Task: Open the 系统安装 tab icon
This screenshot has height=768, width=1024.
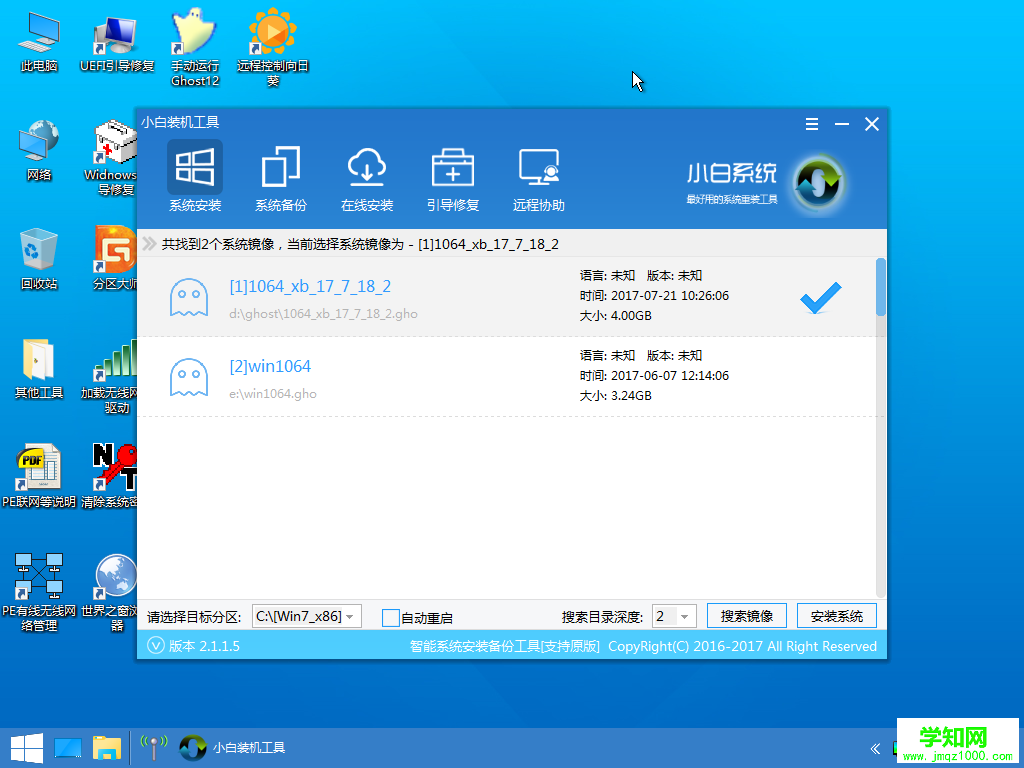Action: point(195,167)
